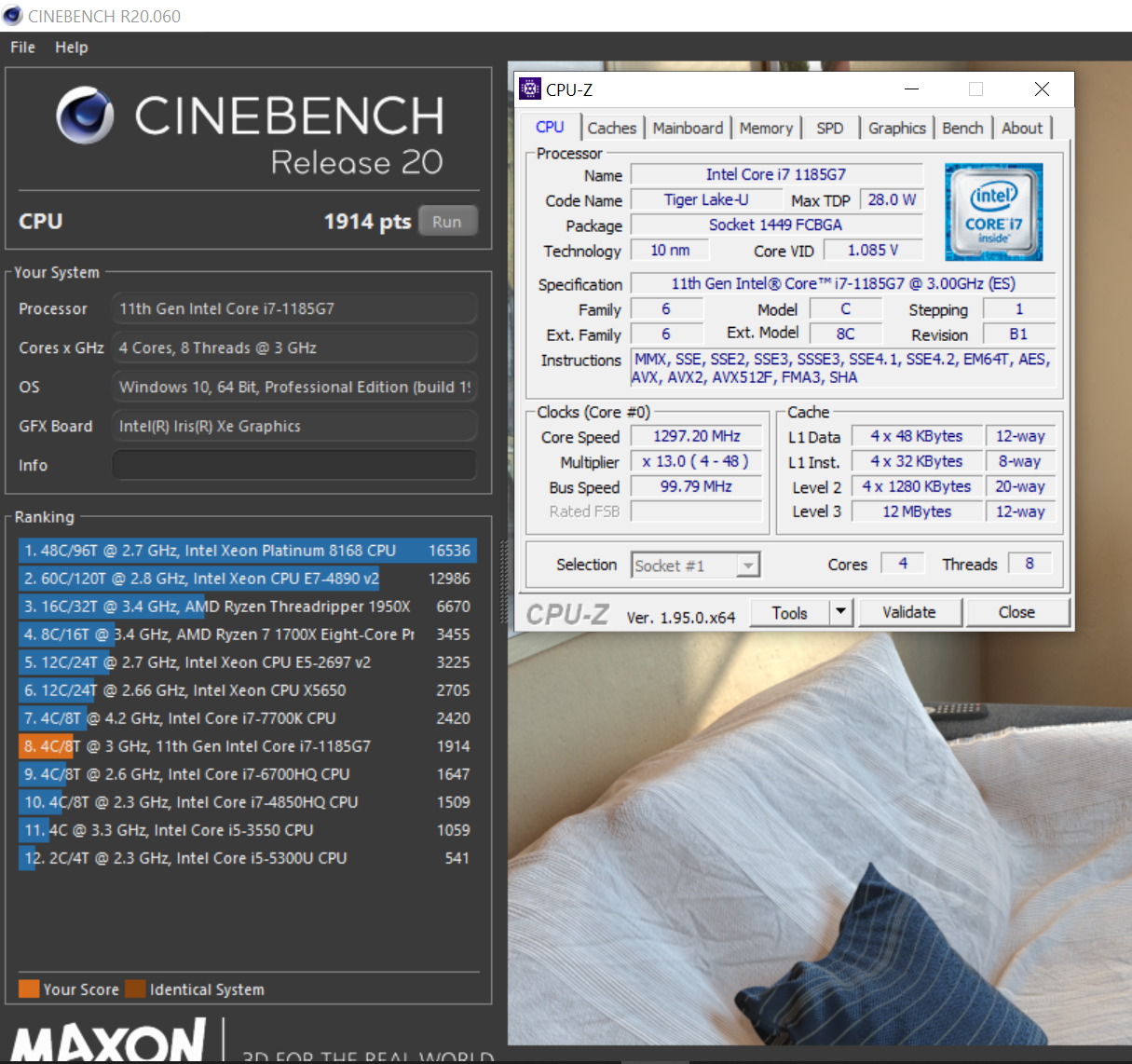Click the Level 2 cache value 4 x 1280 KBytes
1132x1064 pixels.
point(917,486)
